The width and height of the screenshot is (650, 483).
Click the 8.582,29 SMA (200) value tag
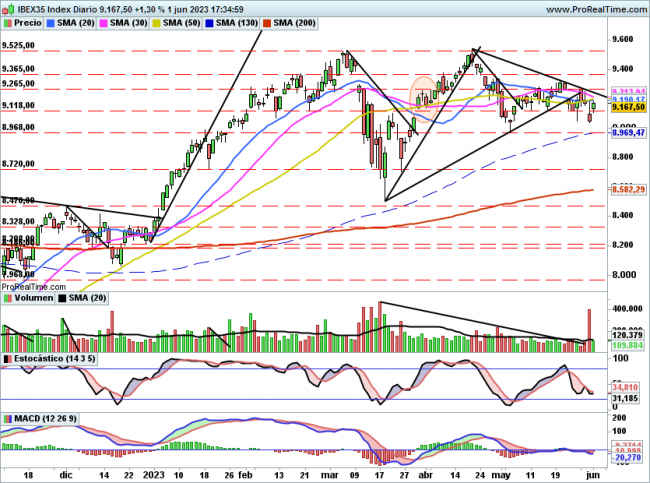[x=628, y=189]
